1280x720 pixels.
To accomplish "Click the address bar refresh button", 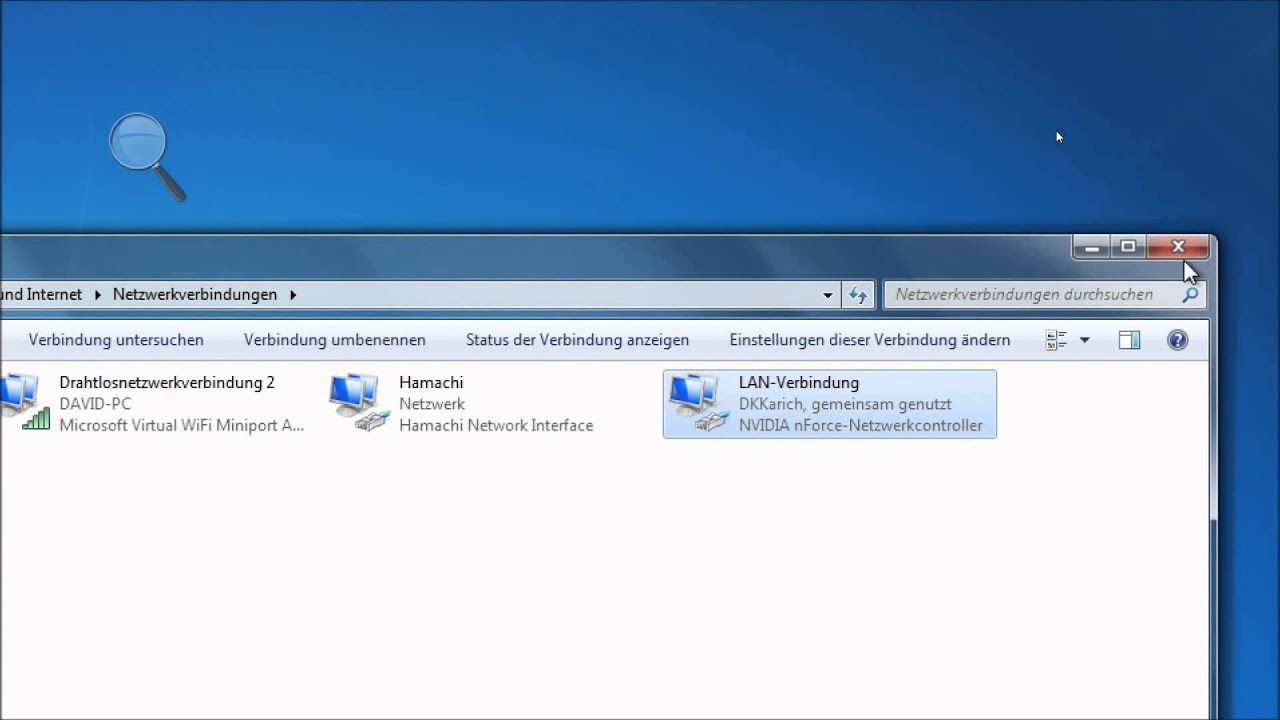I will pyautogui.click(x=858, y=295).
